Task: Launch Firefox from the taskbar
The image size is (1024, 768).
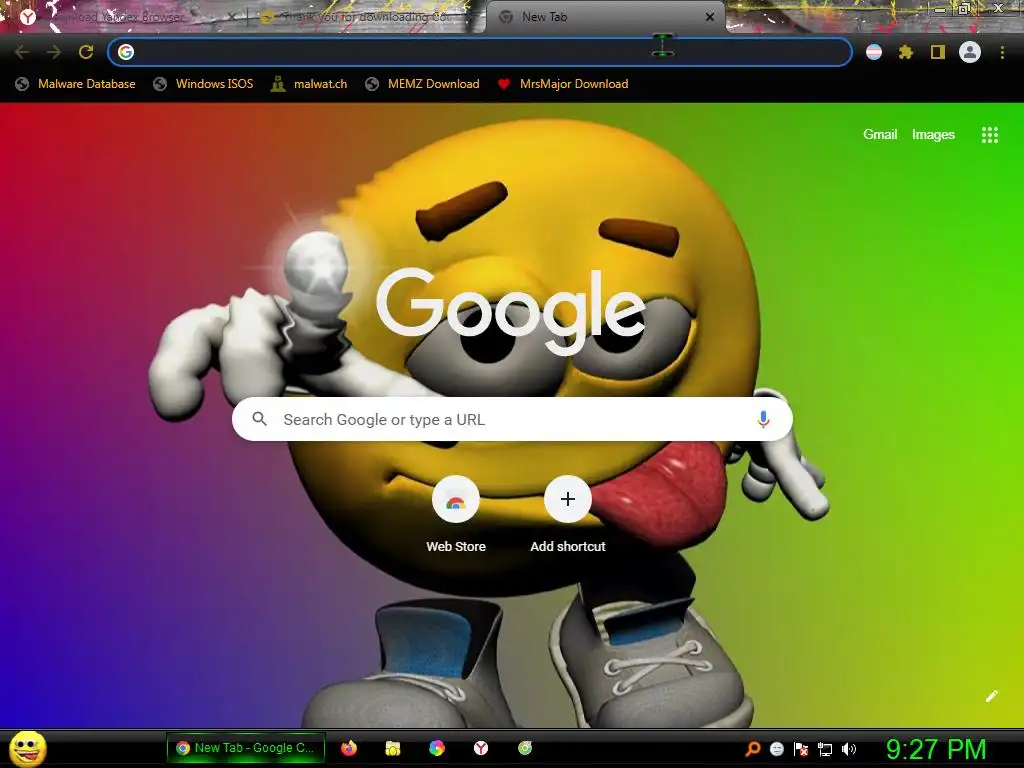Action: [349, 748]
